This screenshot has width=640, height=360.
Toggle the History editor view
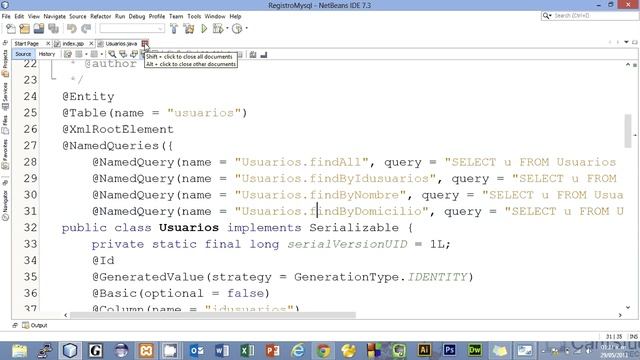tap(47, 54)
